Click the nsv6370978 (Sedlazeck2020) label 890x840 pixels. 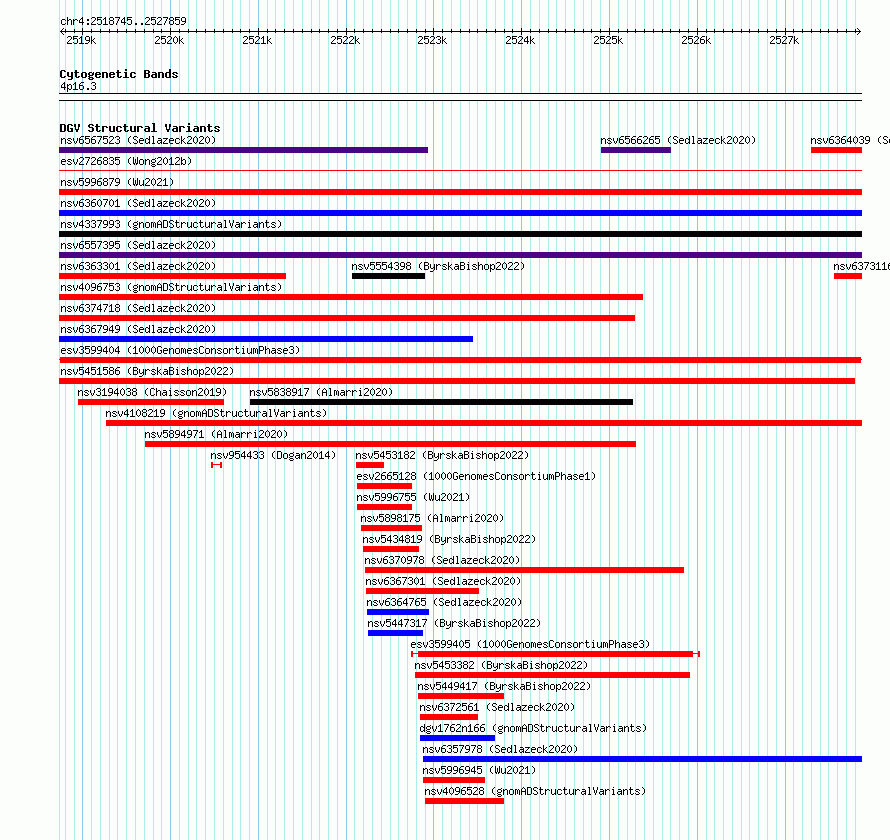[442, 560]
